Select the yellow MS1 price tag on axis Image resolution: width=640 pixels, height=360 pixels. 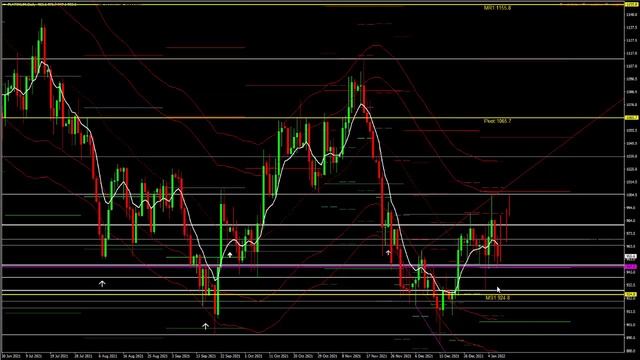(631, 294)
